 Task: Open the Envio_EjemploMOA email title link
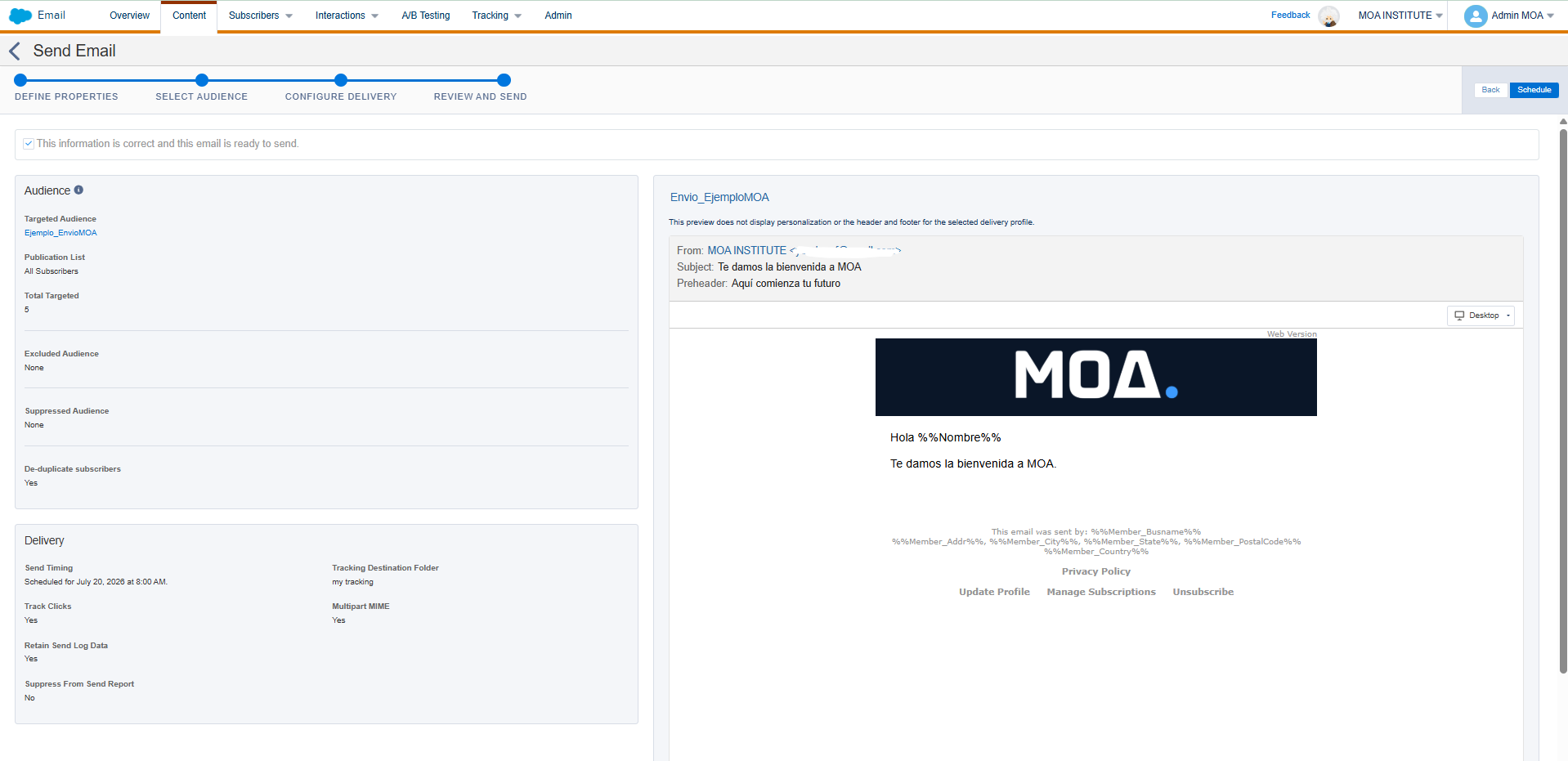point(719,197)
